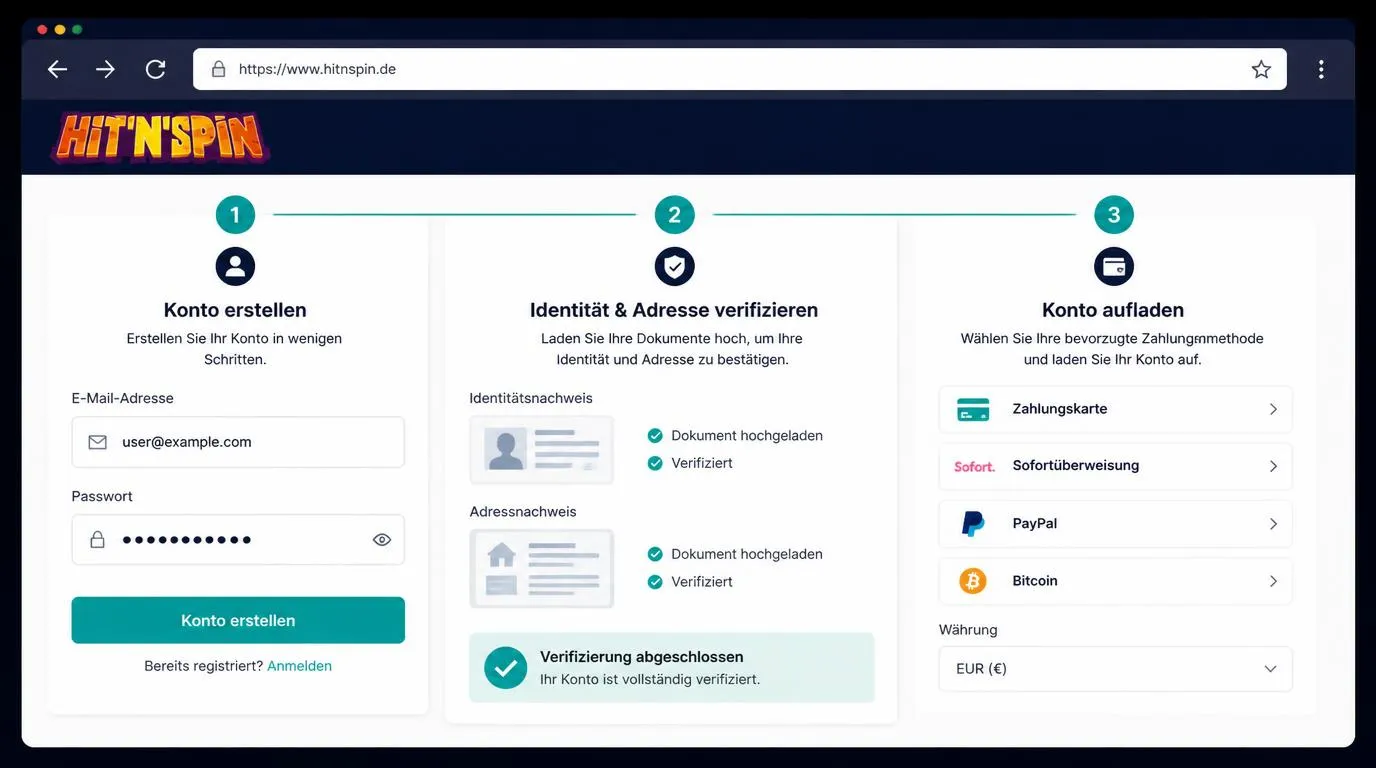The height and width of the screenshot is (768, 1376).
Task: Click the Bitcoin coin icon
Action: 973,581
